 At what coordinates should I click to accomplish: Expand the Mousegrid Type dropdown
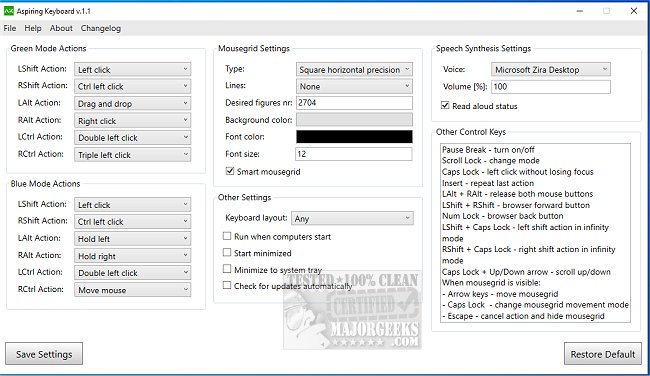click(x=354, y=69)
